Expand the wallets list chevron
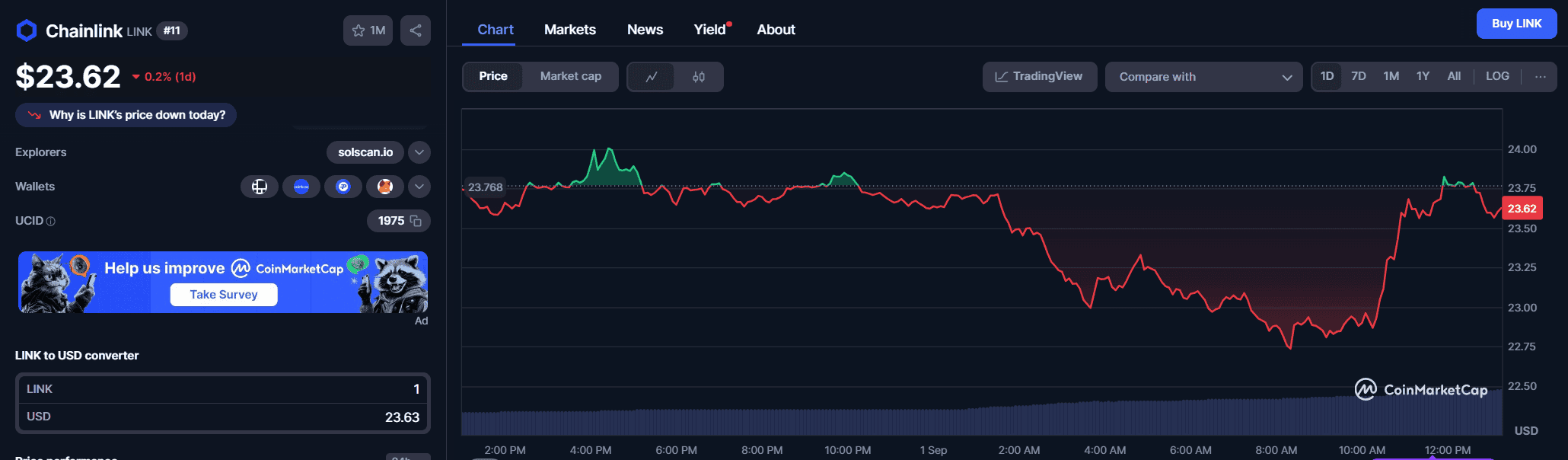Viewport: 1568px width, 460px height. click(x=419, y=187)
